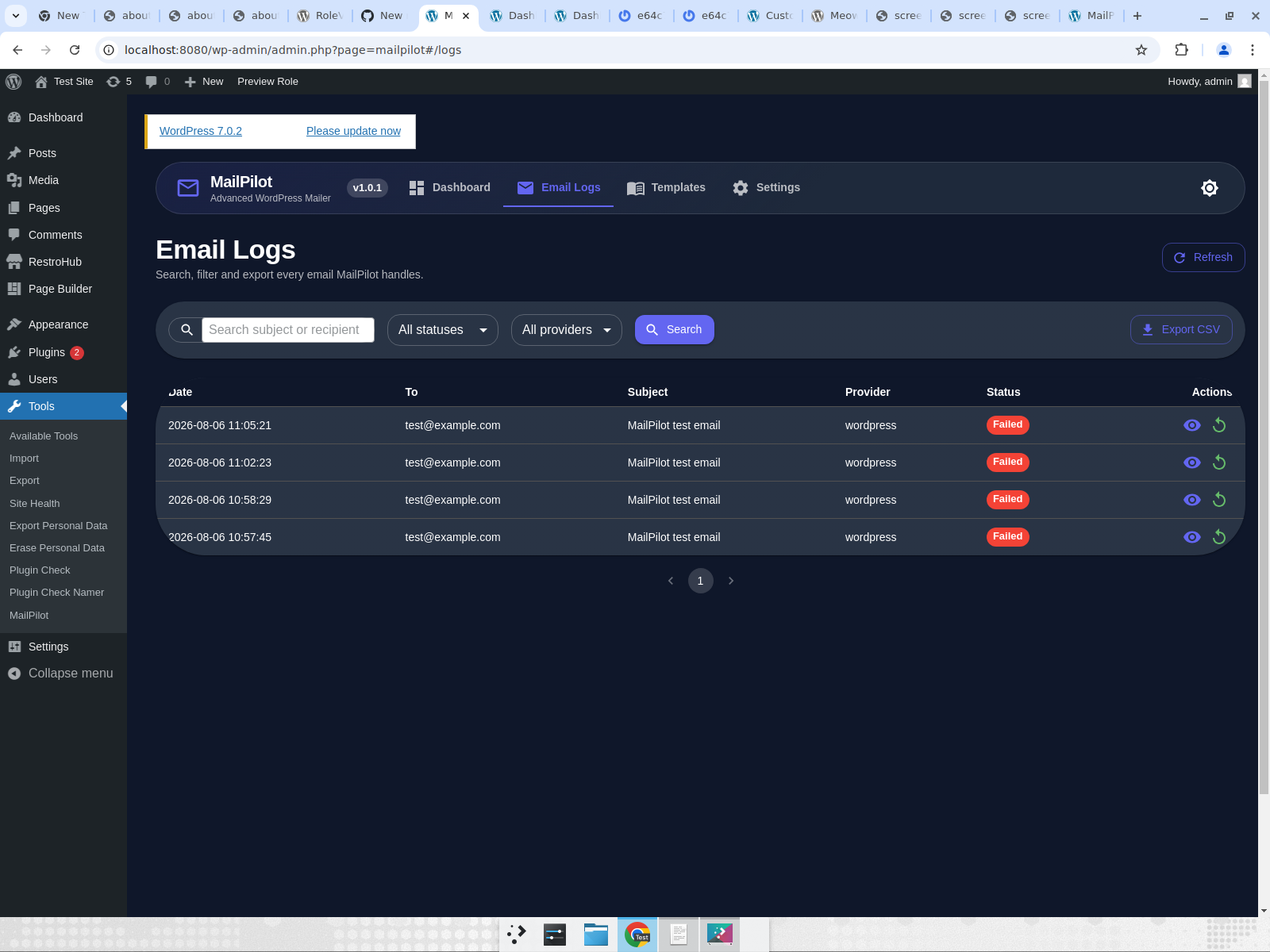Open the Chrome three-dot menu
This screenshot has width=1270, height=952.
pyautogui.click(x=1253, y=50)
